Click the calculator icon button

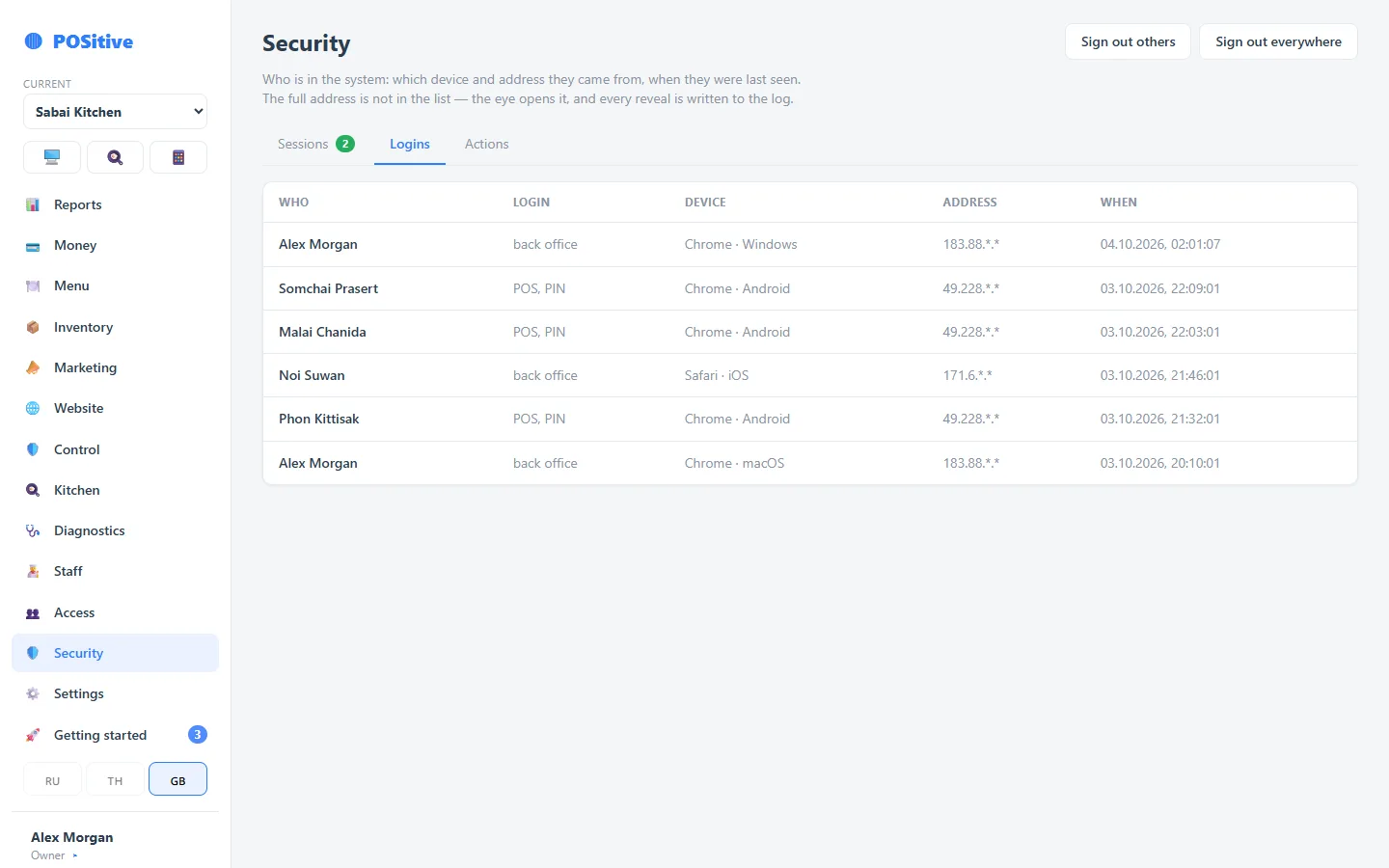coord(178,157)
